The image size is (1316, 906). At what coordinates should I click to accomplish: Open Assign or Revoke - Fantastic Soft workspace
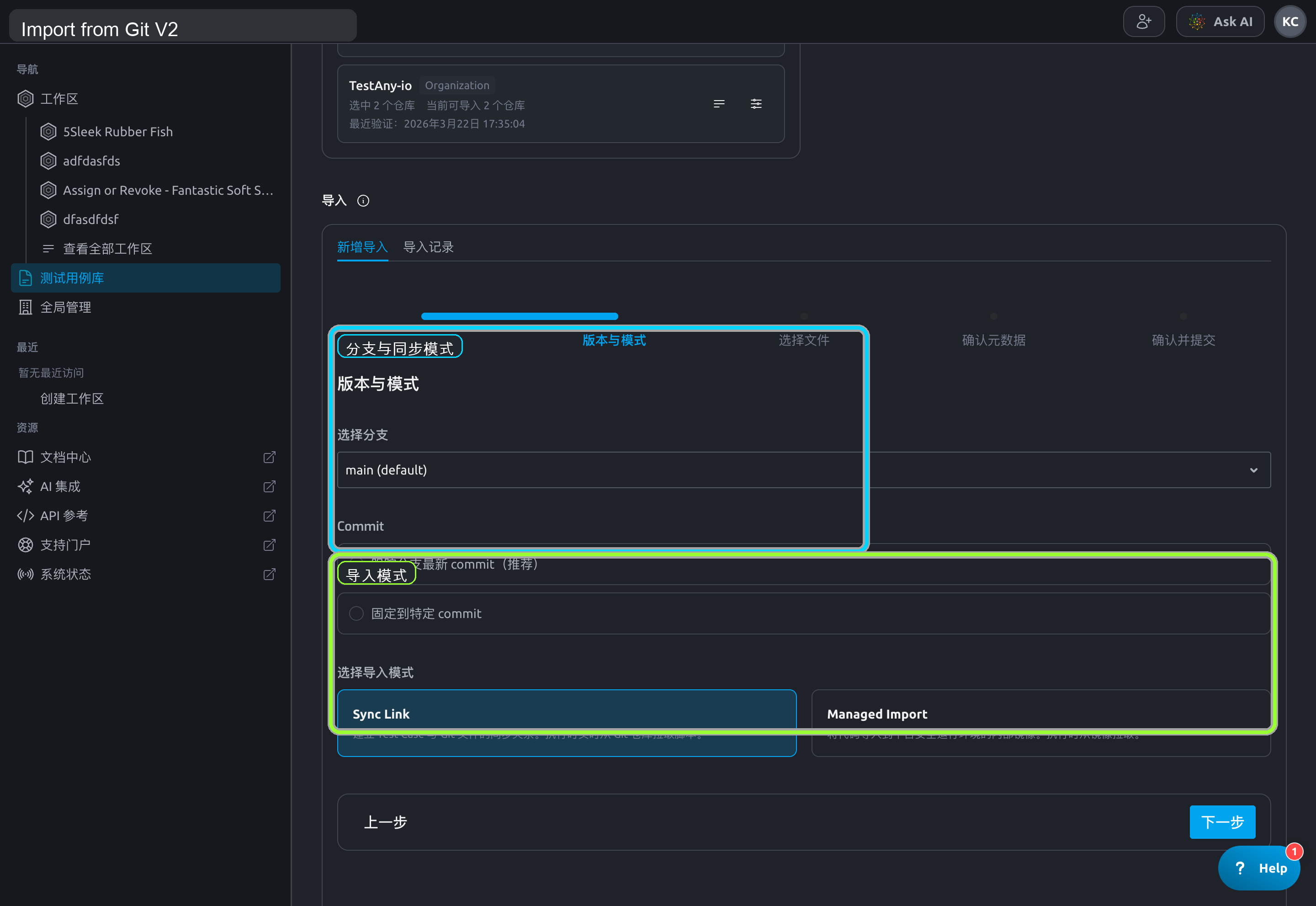pos(157,190)
